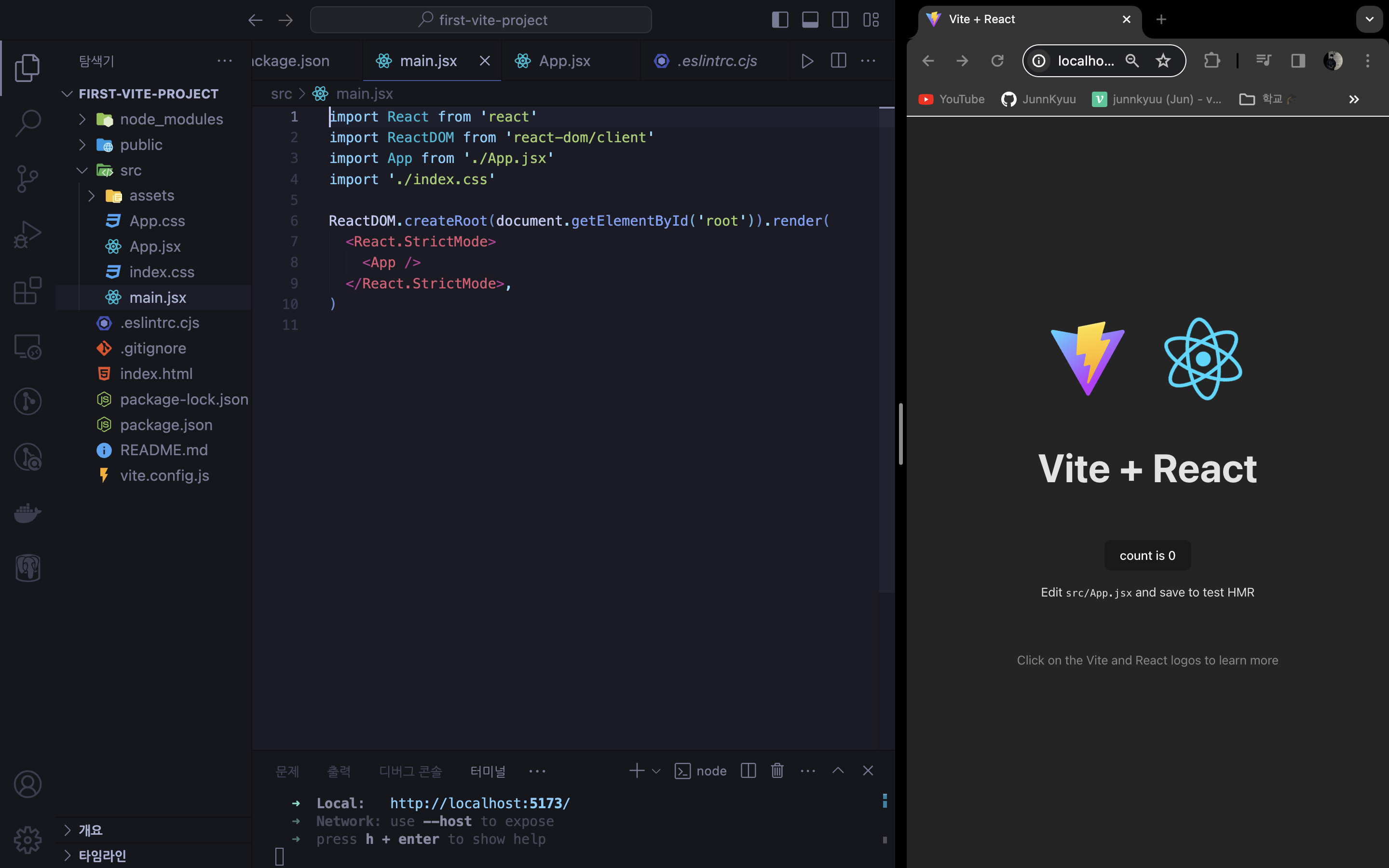Image resolution: width=1389 pixels, height=868 pixels.
Task: Open new terminal launch profile dropdown
Action: tap(656, 771)
